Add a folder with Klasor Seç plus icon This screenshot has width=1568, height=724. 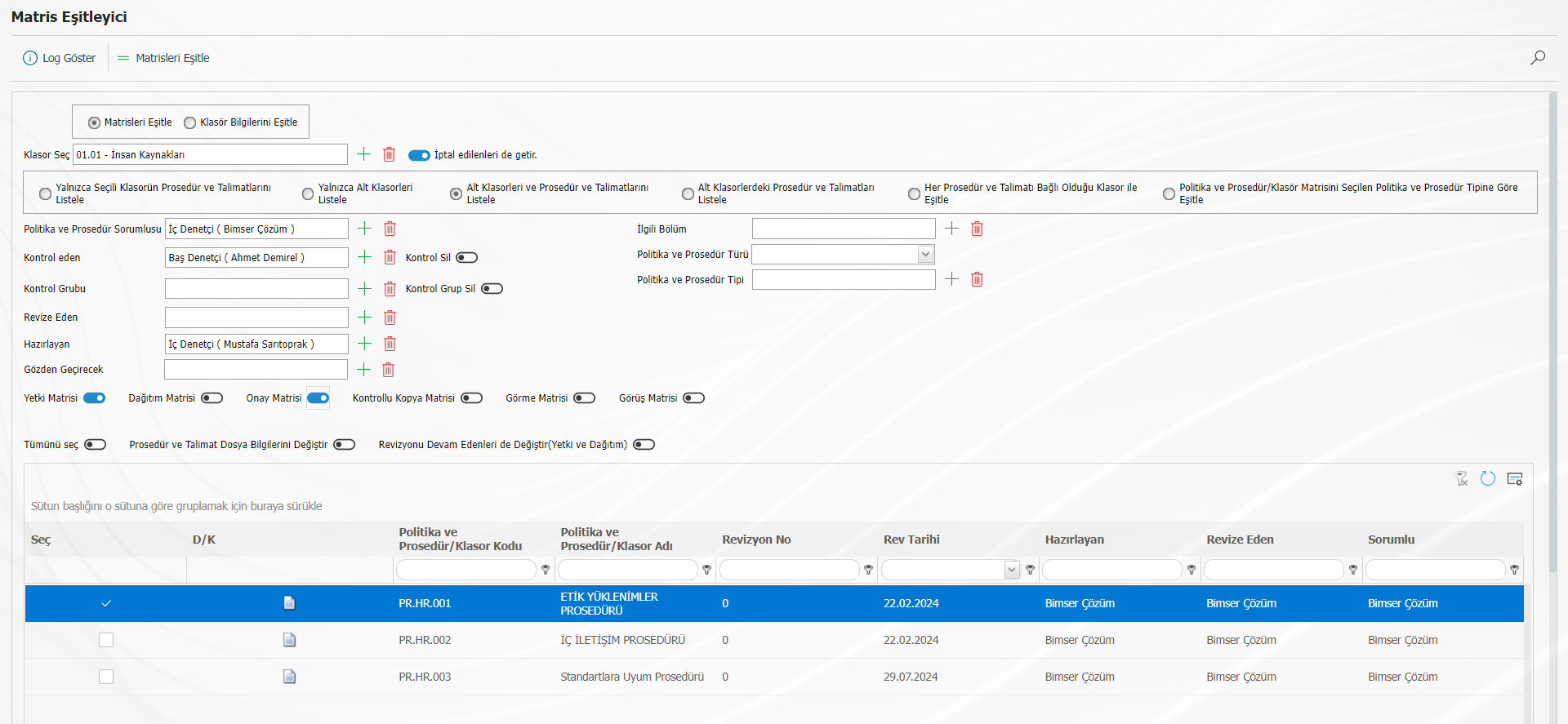tap(364, 154)
